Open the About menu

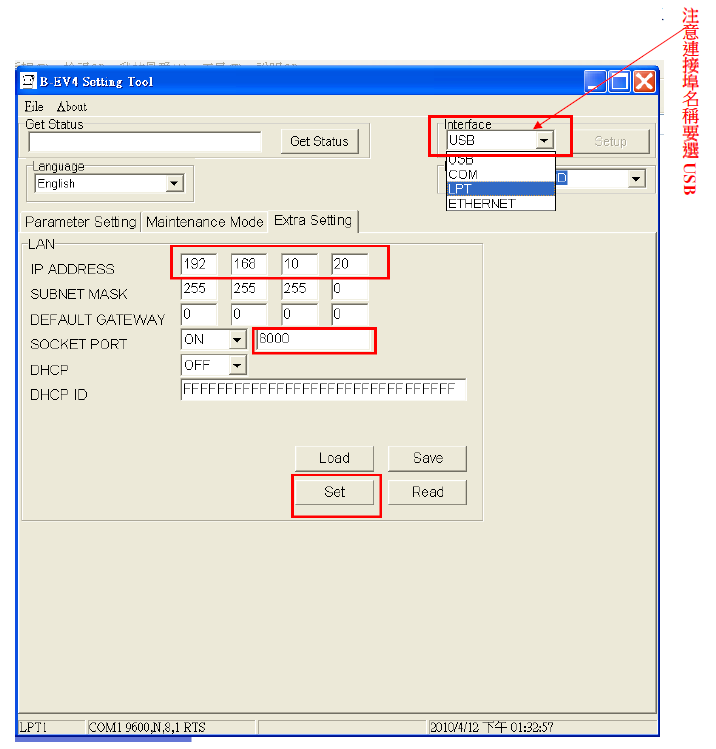[x=71, y=106]
